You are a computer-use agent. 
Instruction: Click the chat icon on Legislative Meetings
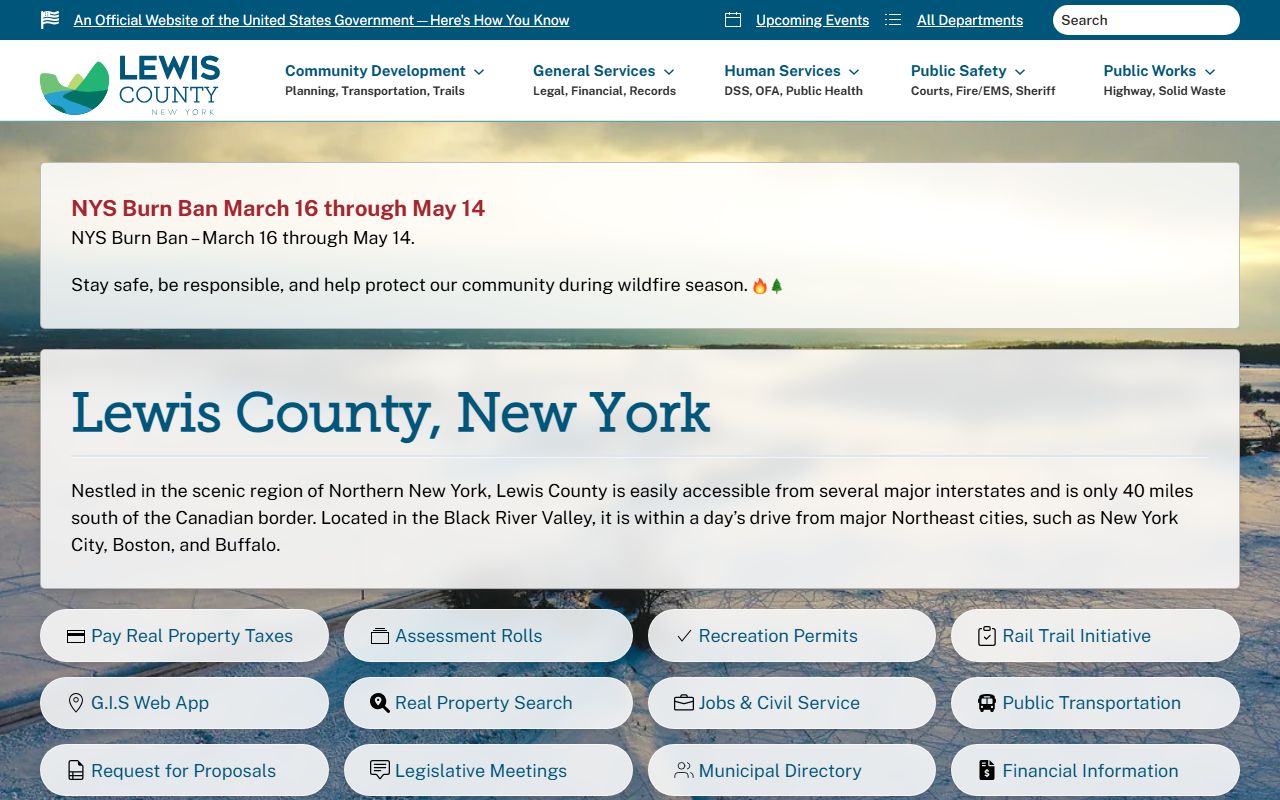click(x=380, y=770)
